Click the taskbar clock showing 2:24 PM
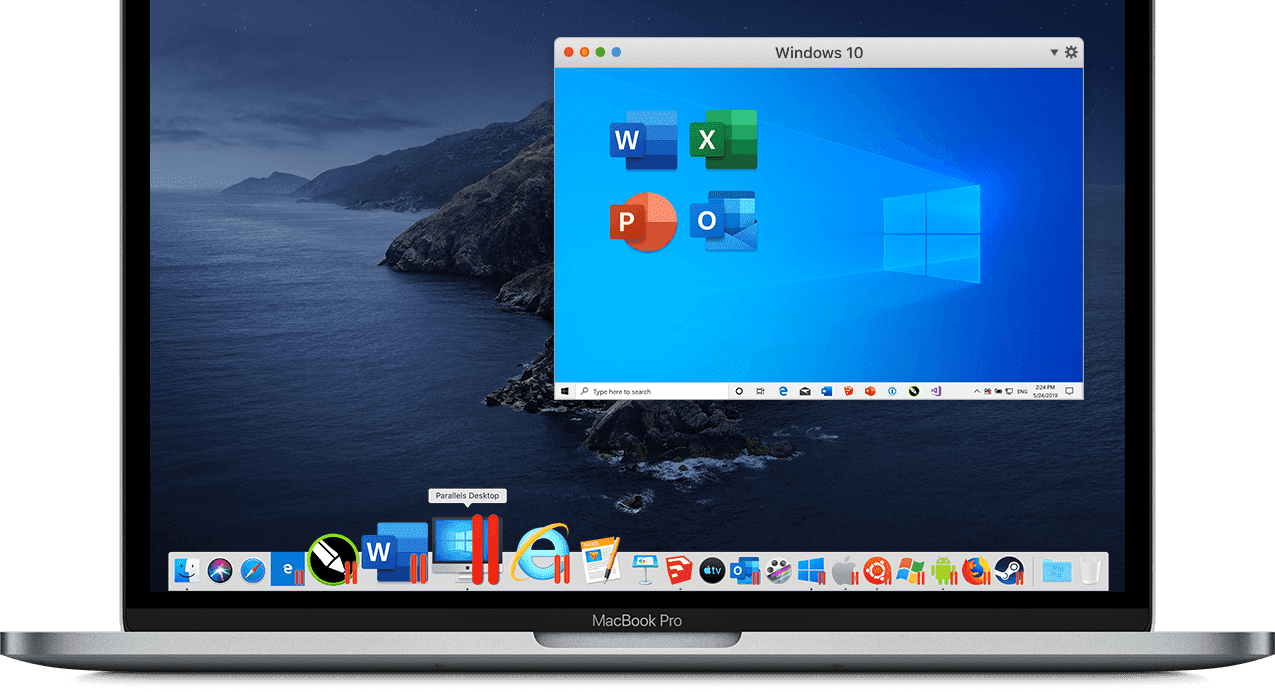Screen dimensions: 1275x692 pos(1044,391)
